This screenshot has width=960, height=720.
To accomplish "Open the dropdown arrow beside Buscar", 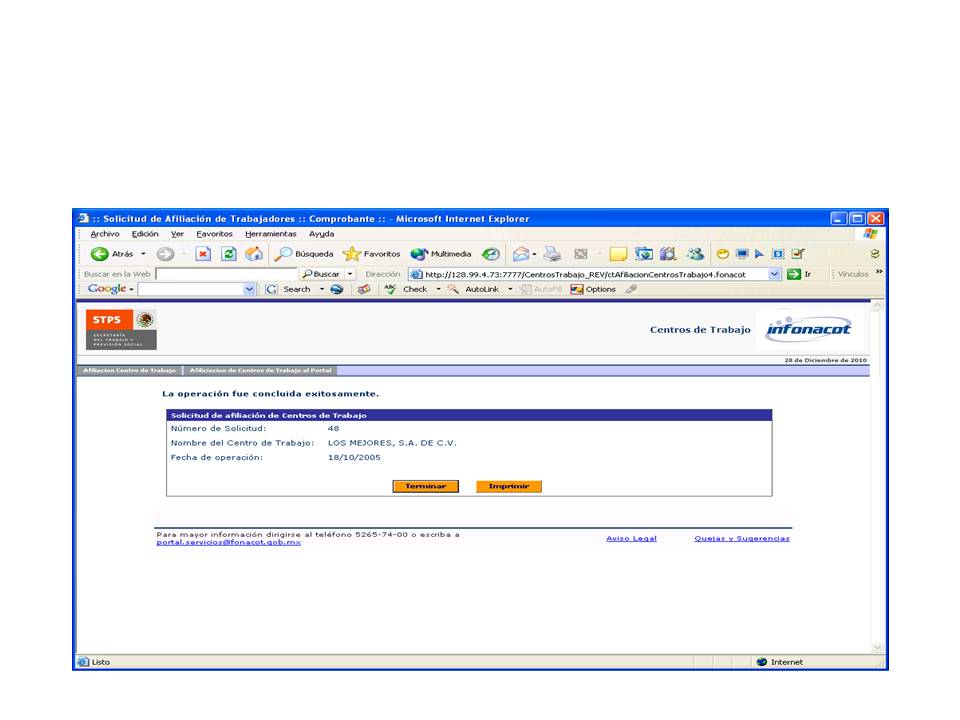I will pos(350,274).
